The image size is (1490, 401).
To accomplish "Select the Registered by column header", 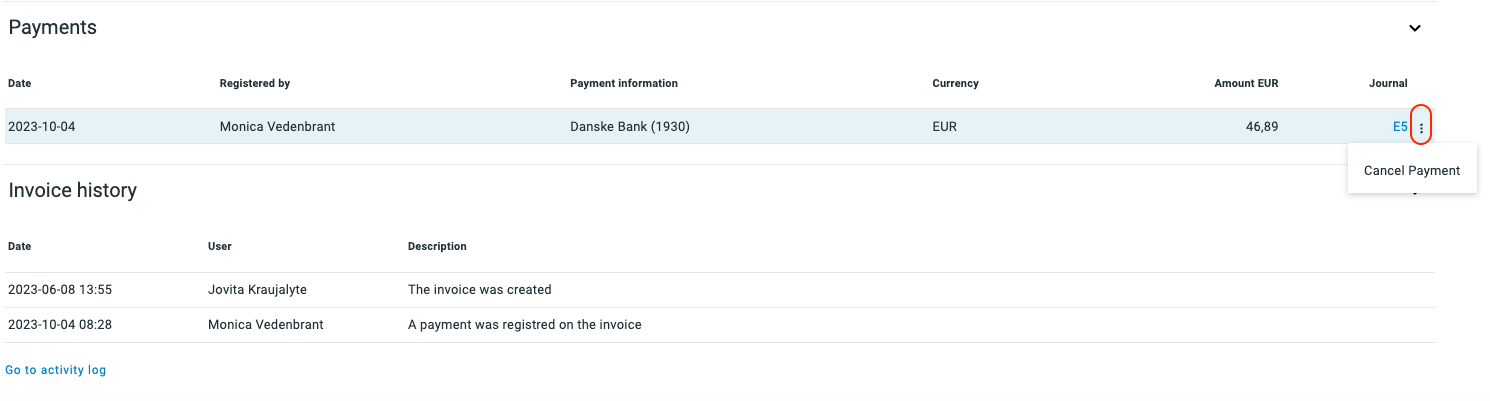I will (x=255, y=83).
